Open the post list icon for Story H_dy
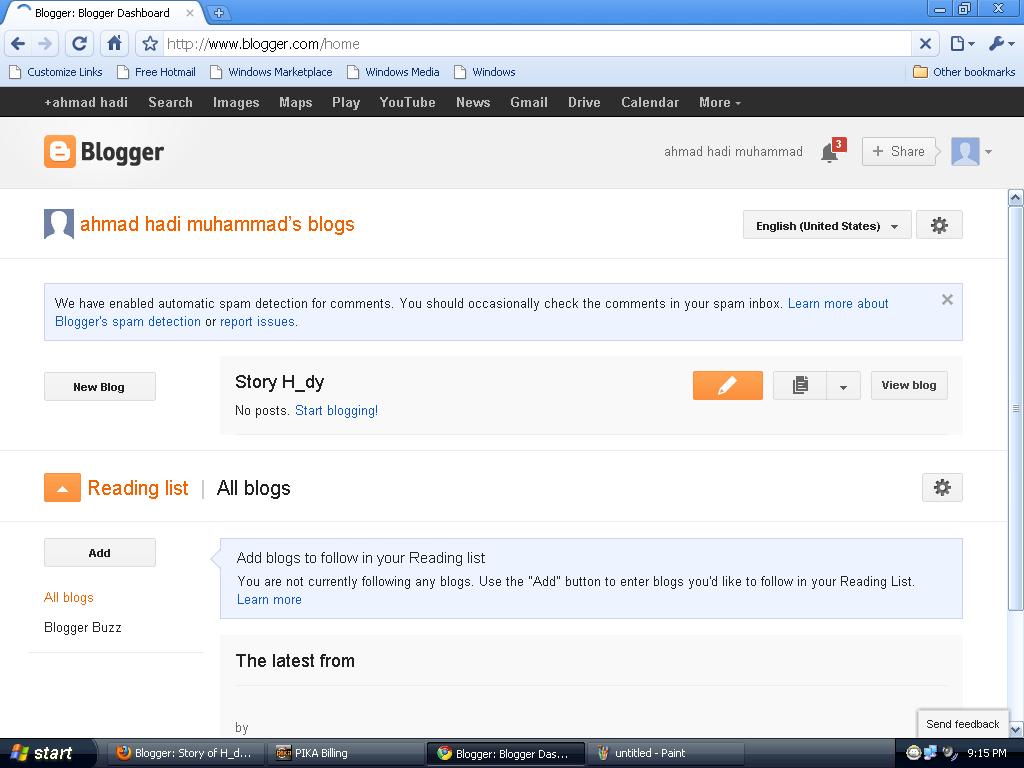 point(800,385)
